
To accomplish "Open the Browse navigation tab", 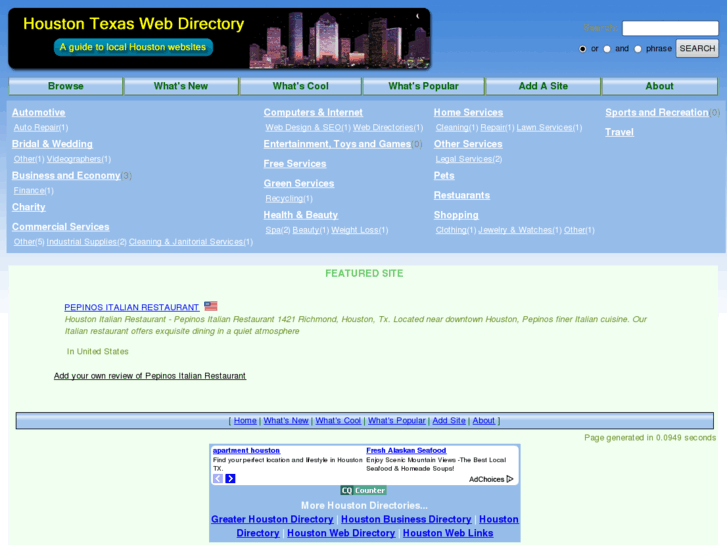I will click(x=66, y=86).
